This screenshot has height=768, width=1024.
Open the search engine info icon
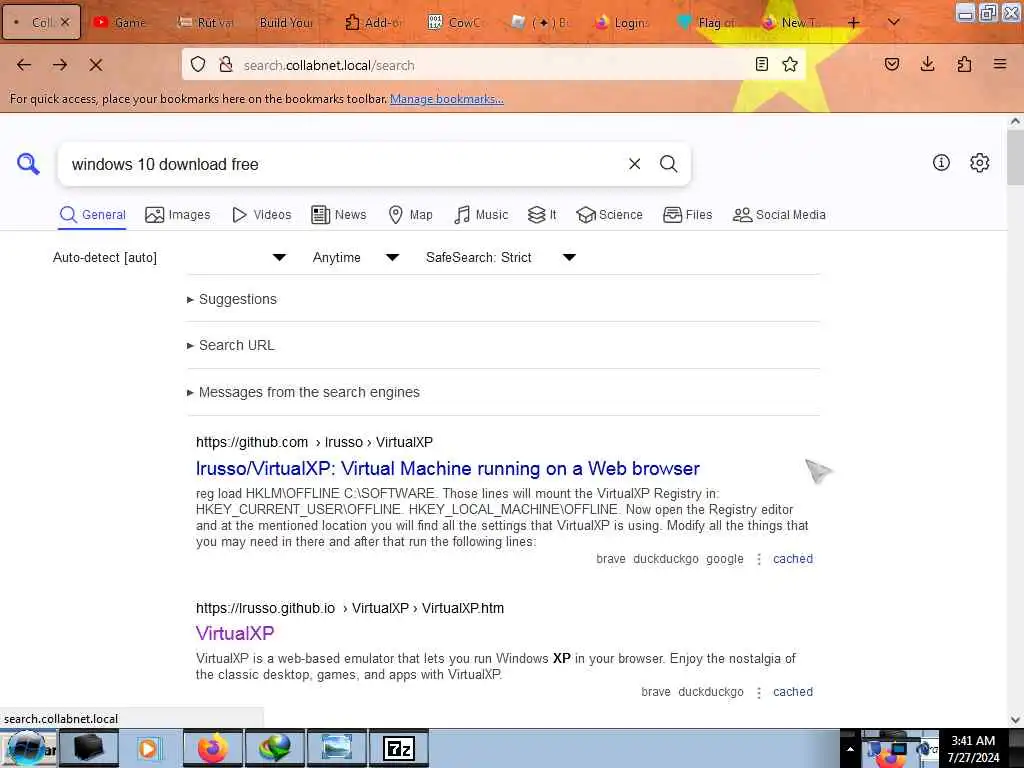click(941, 163)
